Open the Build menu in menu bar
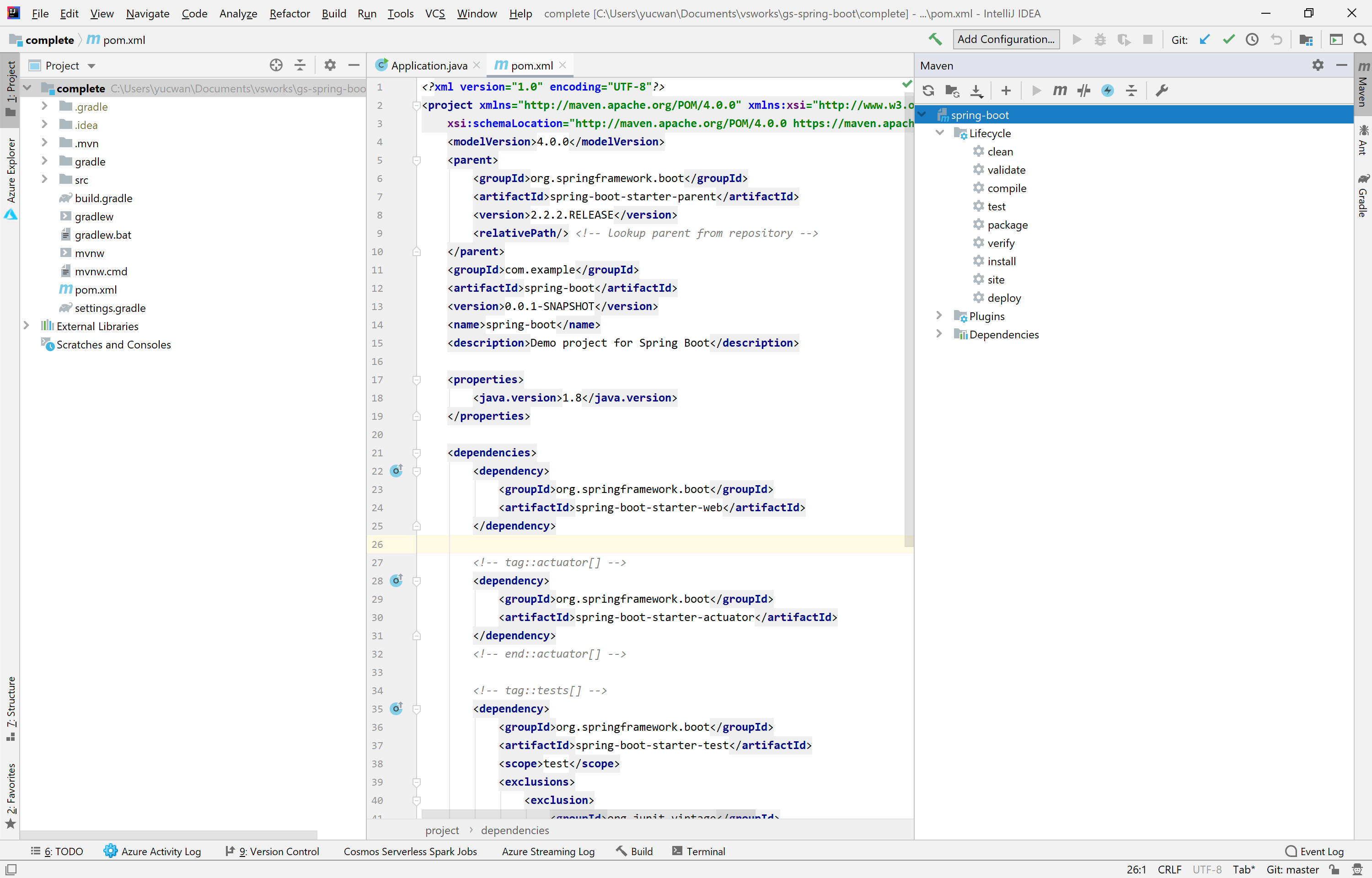This screenshot has height=878, width=1372. point(333,13)
